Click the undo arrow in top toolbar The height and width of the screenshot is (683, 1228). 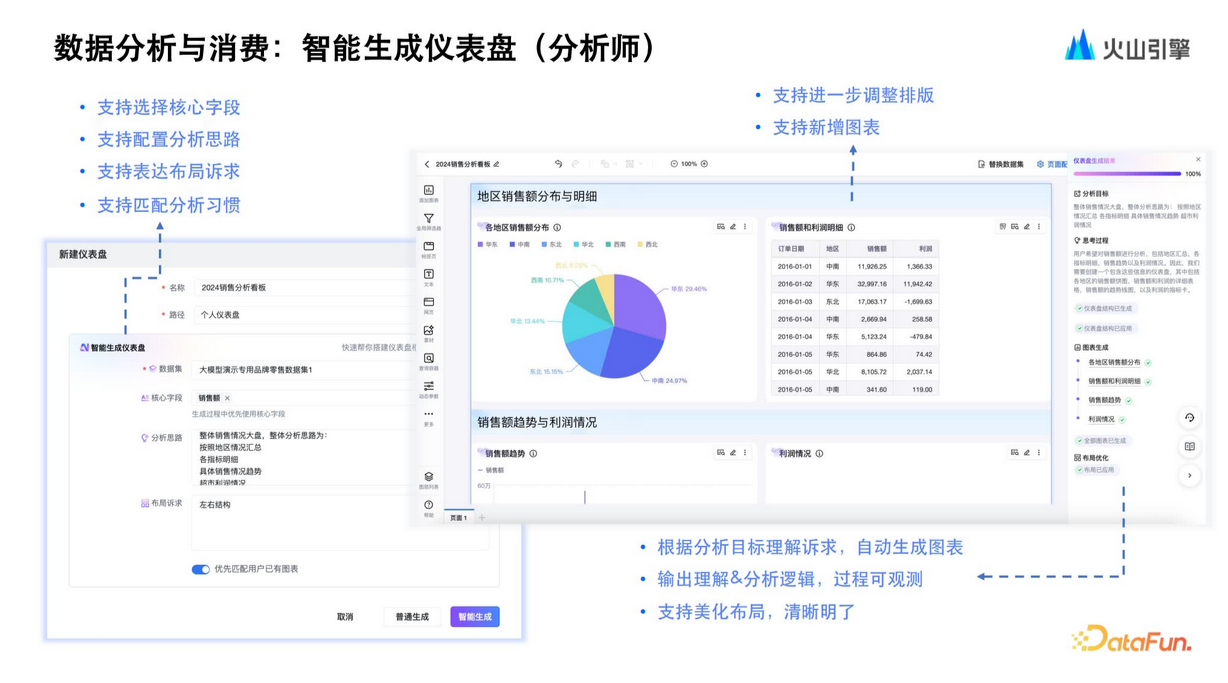pyautogui.click(x=558, y=164)
